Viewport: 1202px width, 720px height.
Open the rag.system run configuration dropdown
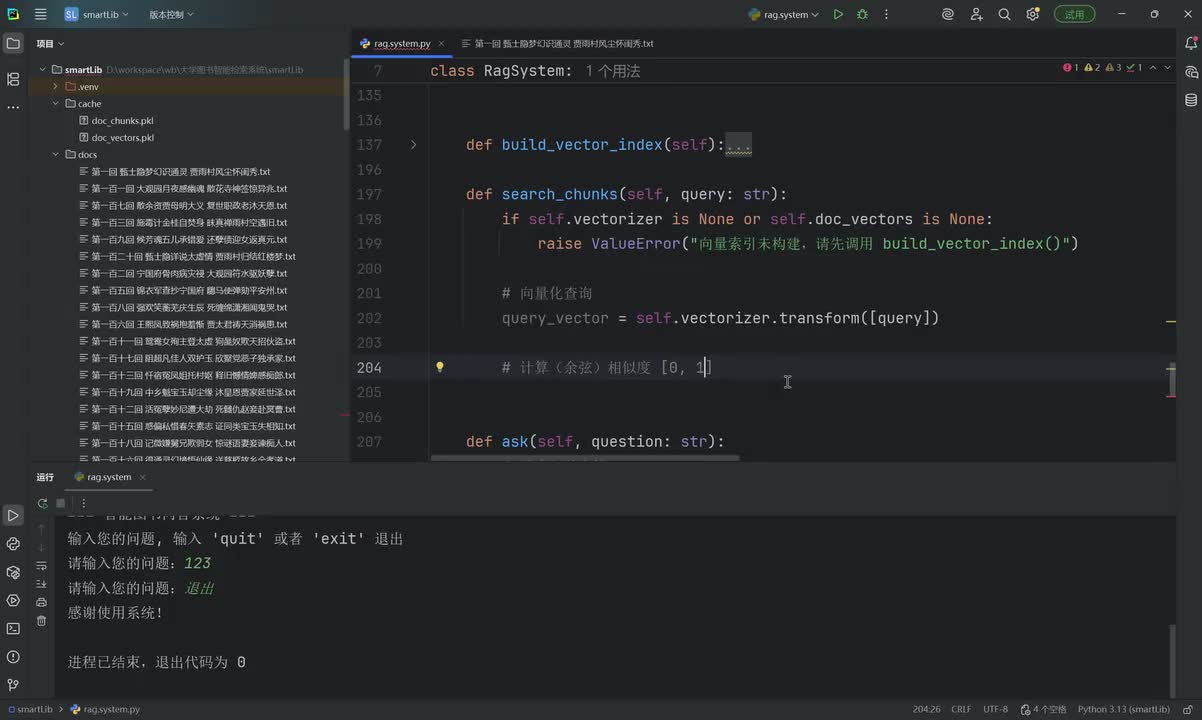784,14
